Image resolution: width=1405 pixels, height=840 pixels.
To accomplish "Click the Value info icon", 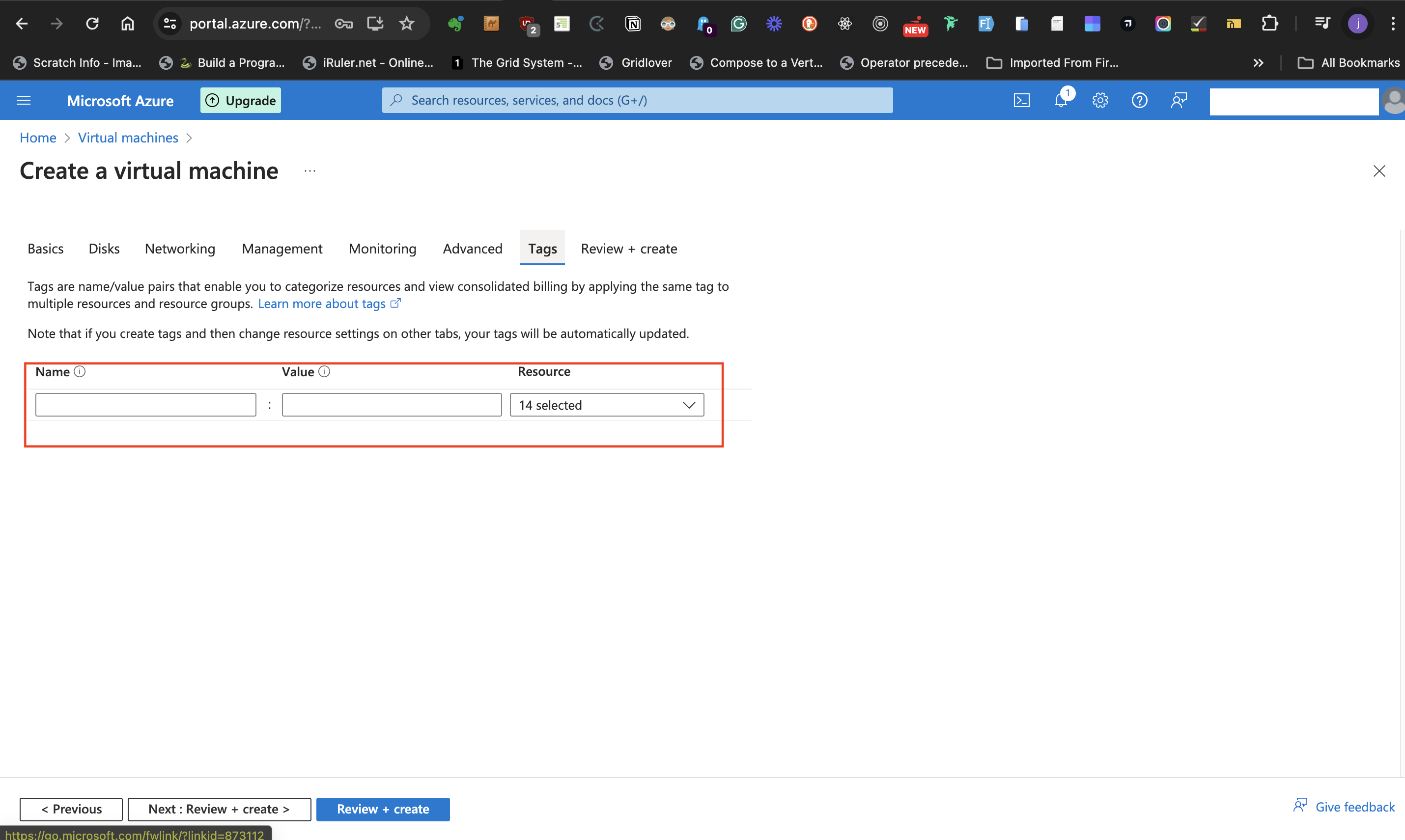I will [x=324, y=372].
